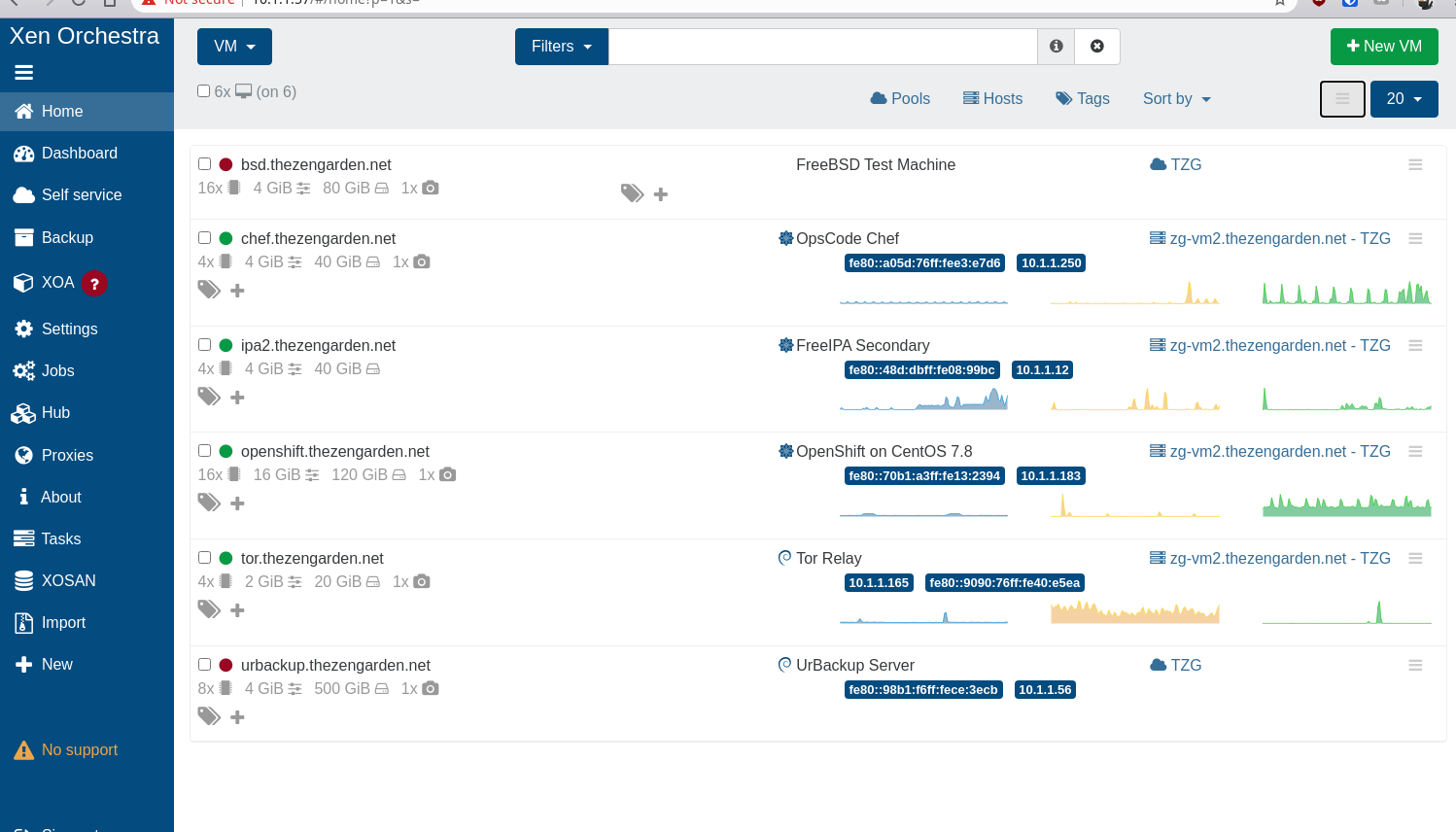Click the CentOS icon beside OpsCode Chef
The height and width of the screenshot is (832, 1456).
[785, 238]
